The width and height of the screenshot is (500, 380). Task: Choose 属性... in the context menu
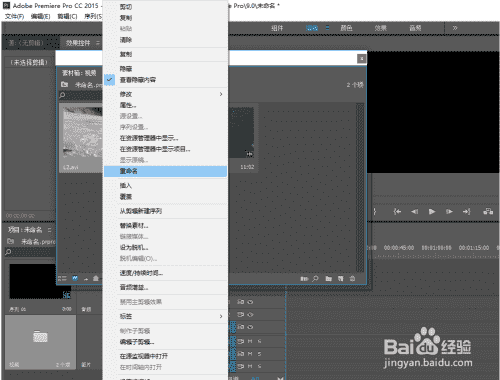pos(166,105)
